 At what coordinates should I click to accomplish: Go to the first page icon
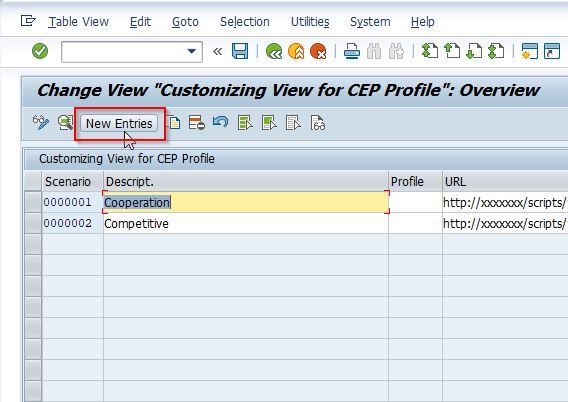pos(430,51)
